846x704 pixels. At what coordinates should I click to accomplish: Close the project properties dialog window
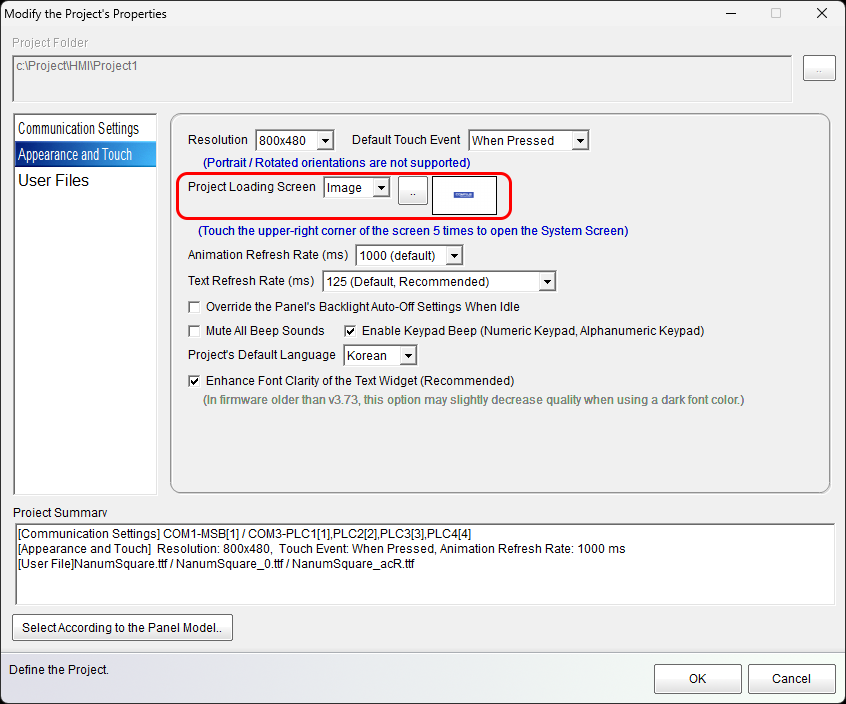(821, 14)
